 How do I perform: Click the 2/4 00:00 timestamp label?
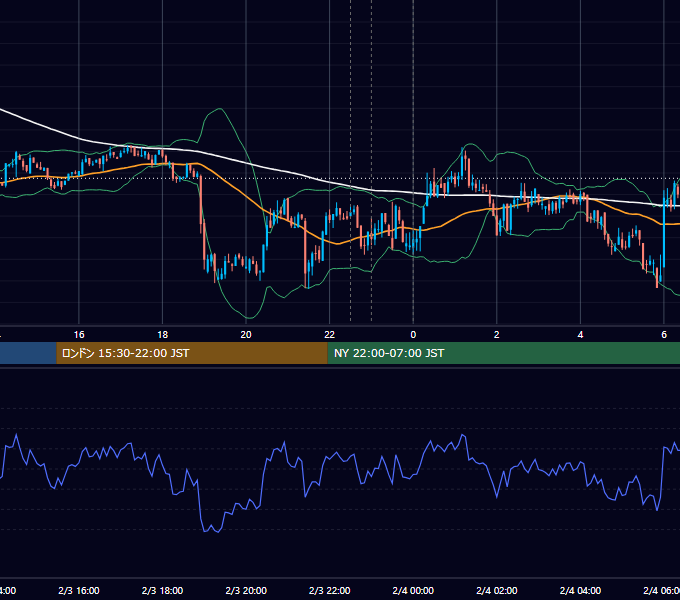[413, 590]
